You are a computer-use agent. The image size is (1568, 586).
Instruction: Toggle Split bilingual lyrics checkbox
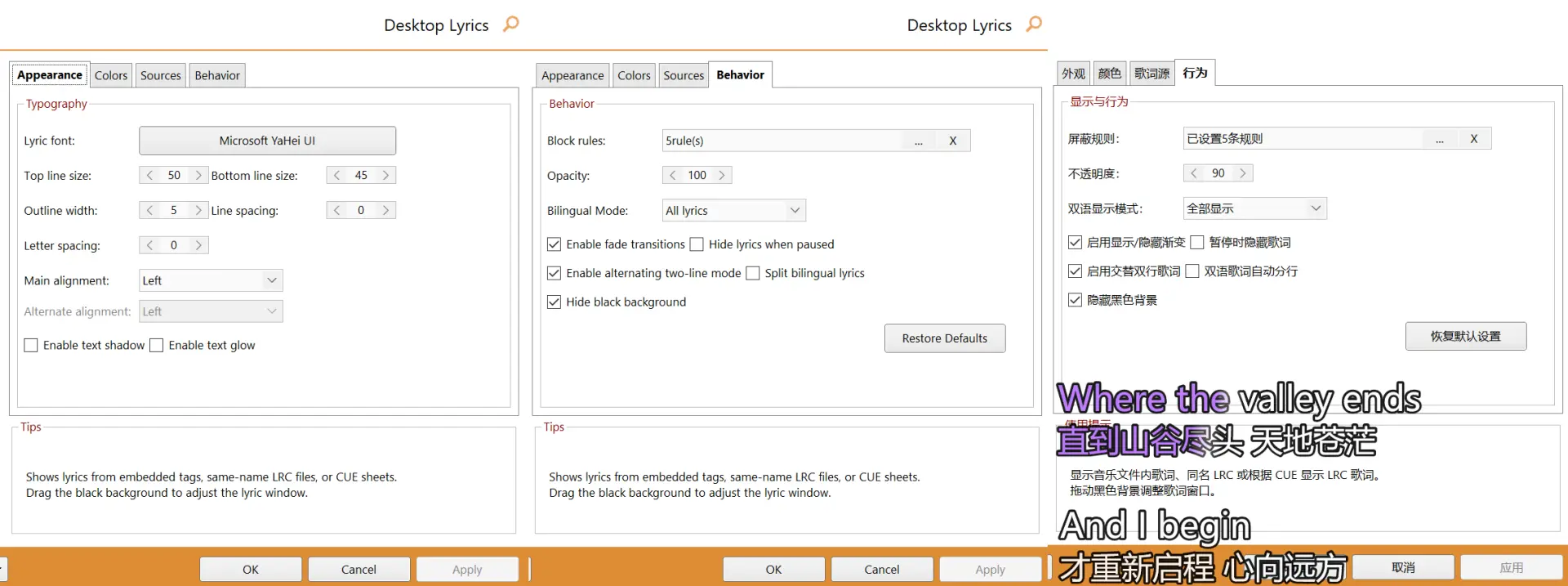pyautogui.click(x=753, y=273)
